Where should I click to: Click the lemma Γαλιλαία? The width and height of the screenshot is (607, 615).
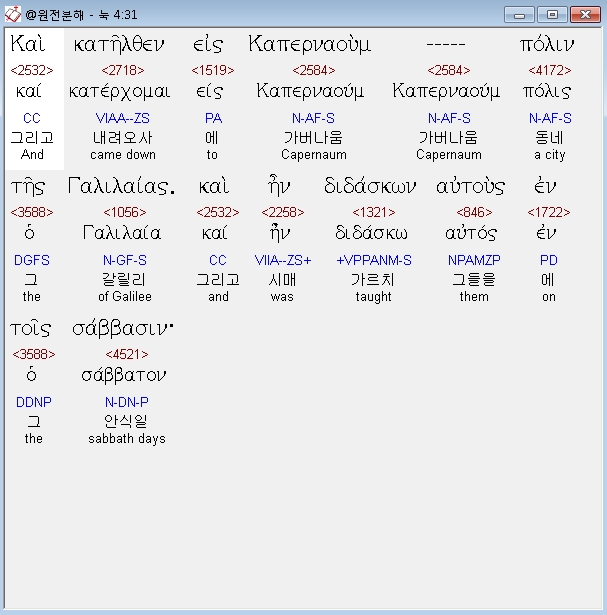(122, 233)
